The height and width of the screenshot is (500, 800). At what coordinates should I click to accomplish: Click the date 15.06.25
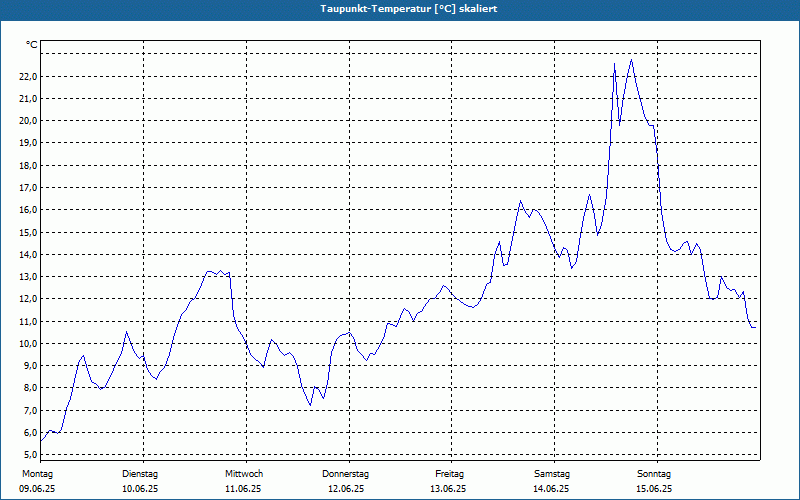coord(654,489)
